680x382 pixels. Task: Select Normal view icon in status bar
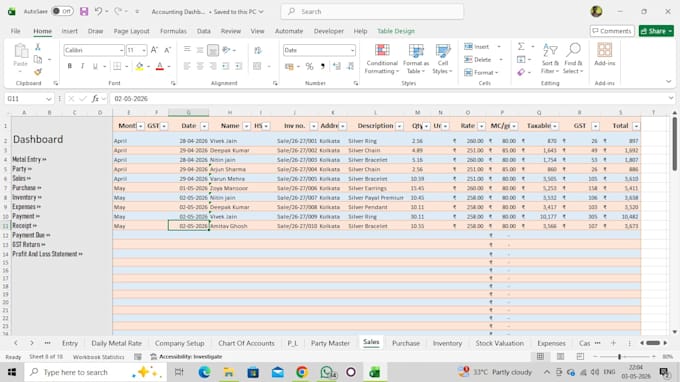pos(540,356)
